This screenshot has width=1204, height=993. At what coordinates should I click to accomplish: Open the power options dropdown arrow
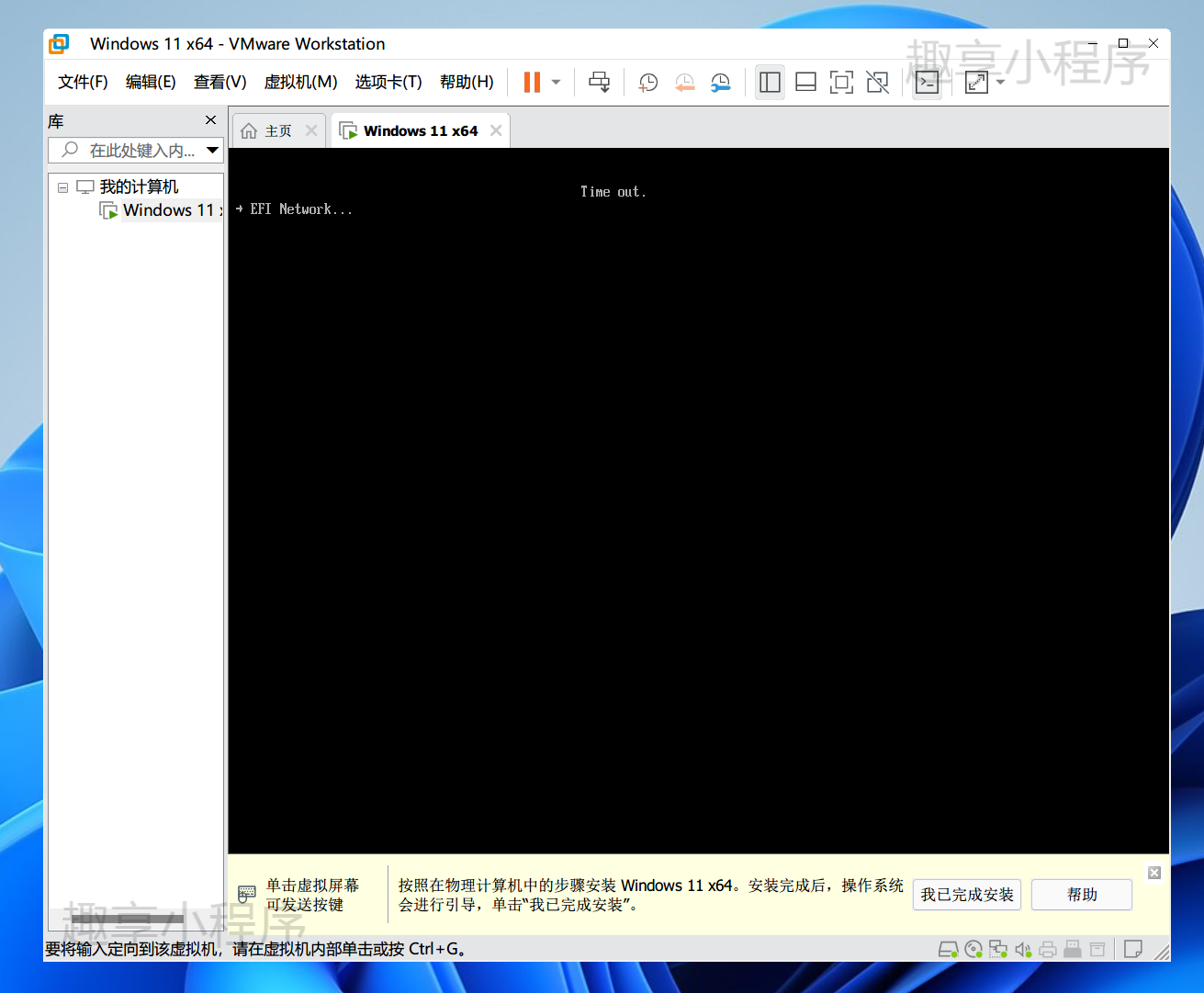(x=556, y=83)
